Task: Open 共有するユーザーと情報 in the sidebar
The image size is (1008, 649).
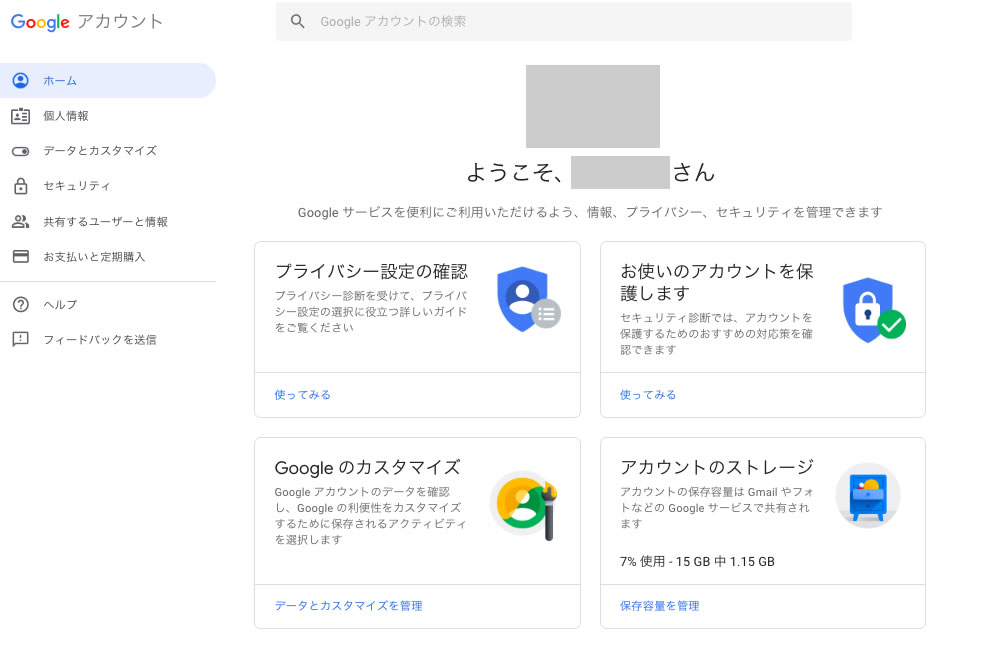Action: [105, 221]
